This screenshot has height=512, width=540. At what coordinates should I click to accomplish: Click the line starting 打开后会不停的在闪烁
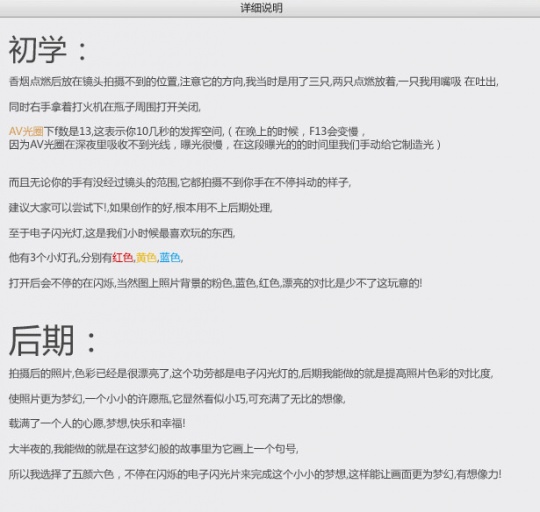tap(216, 283)
